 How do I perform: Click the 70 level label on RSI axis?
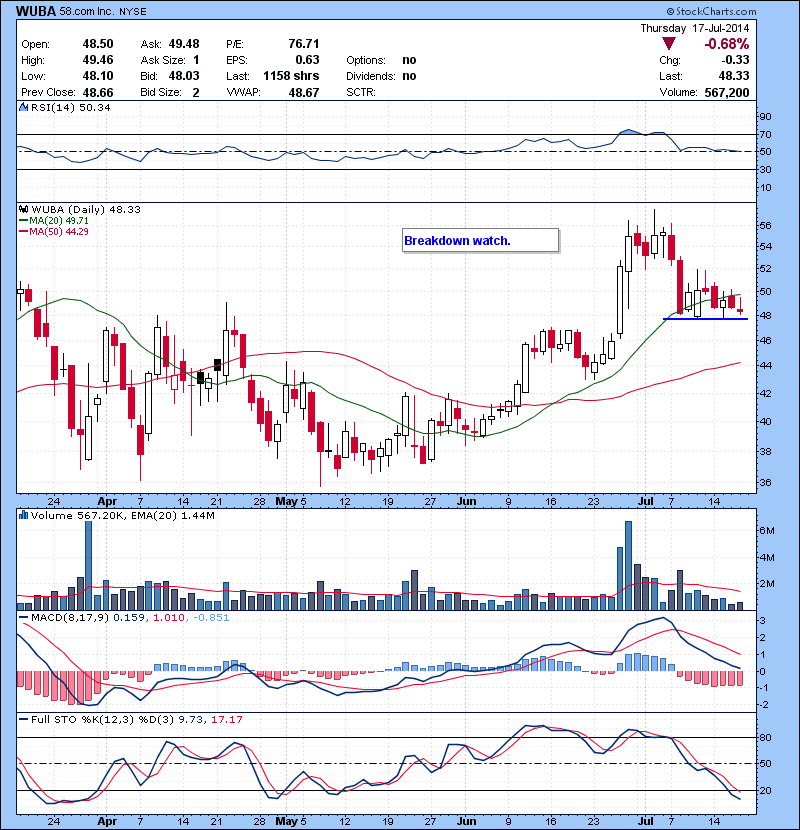pyautogui.click(x=766, y=134)
